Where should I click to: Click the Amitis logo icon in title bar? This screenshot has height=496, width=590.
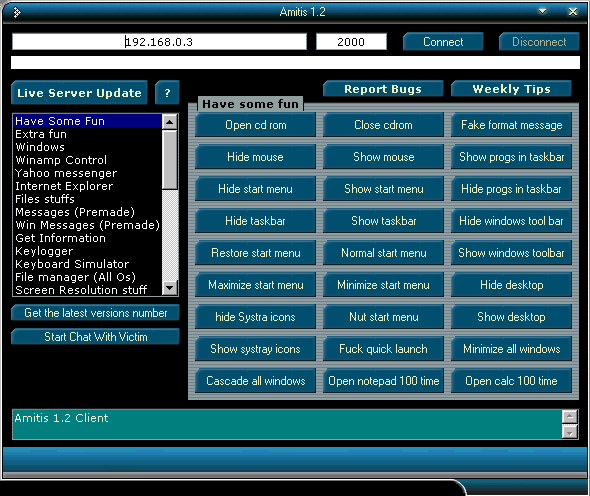coord(17,13)
